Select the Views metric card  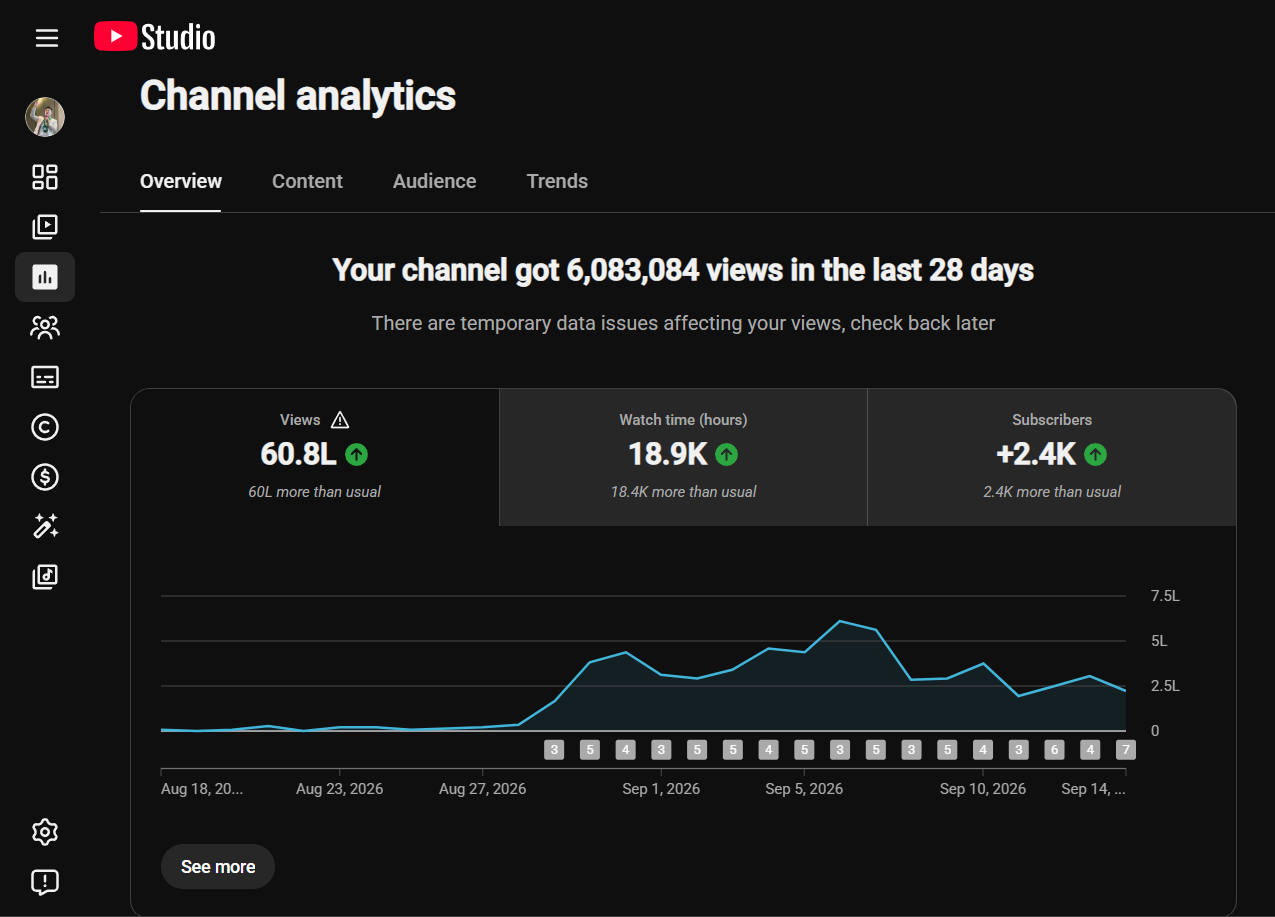pos(315,457)
